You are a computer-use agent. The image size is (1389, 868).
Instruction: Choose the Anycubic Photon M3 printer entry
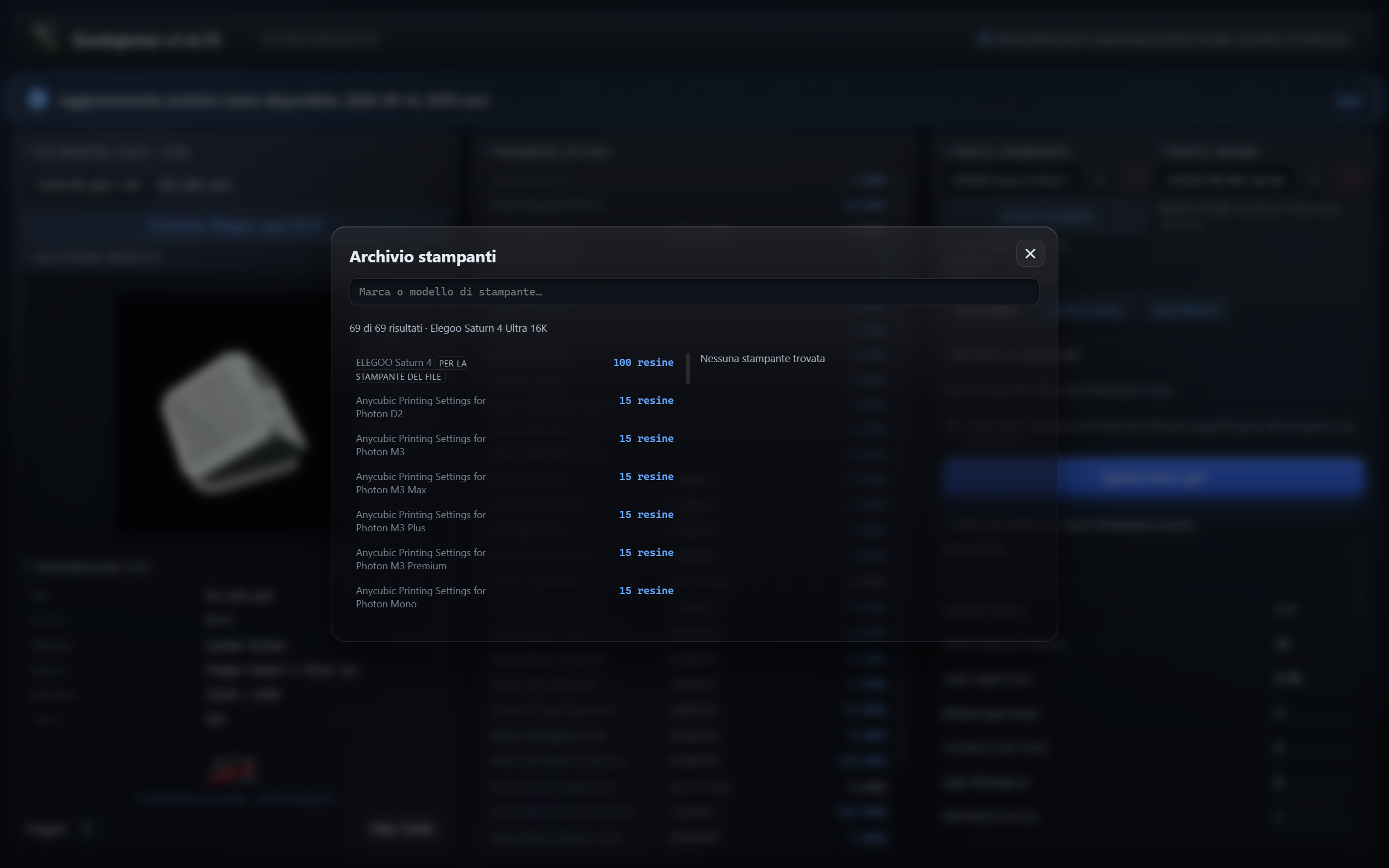click(x=514, y=445)
